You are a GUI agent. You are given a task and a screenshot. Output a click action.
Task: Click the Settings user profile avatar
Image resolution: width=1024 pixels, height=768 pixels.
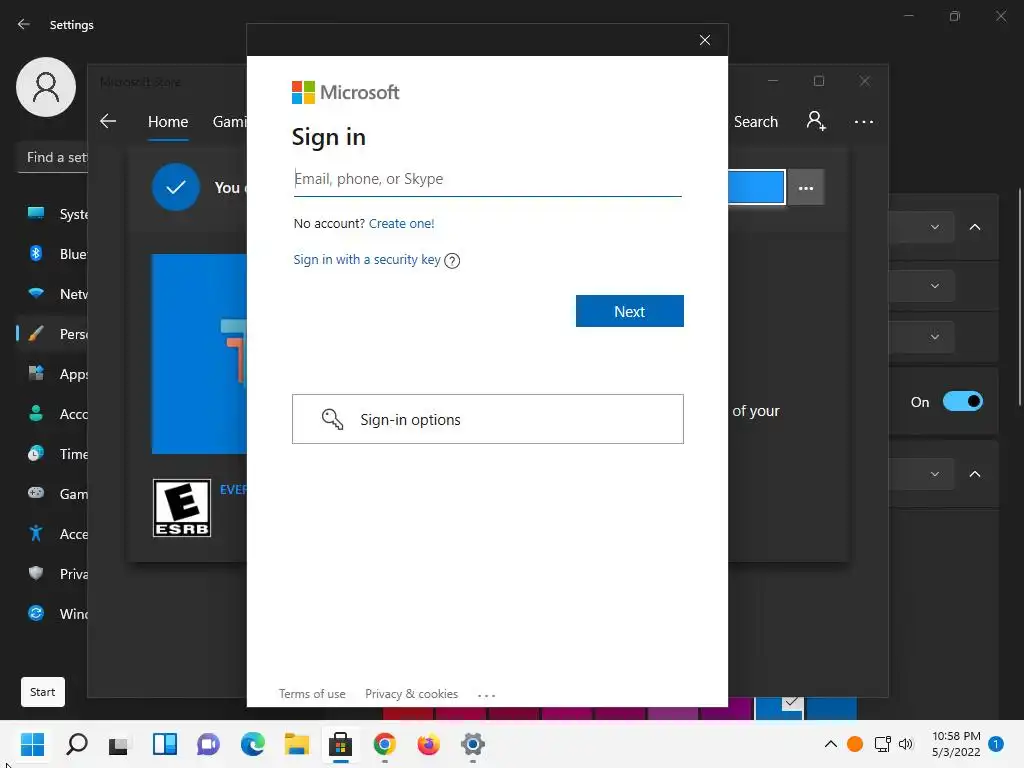coord(46,87)
